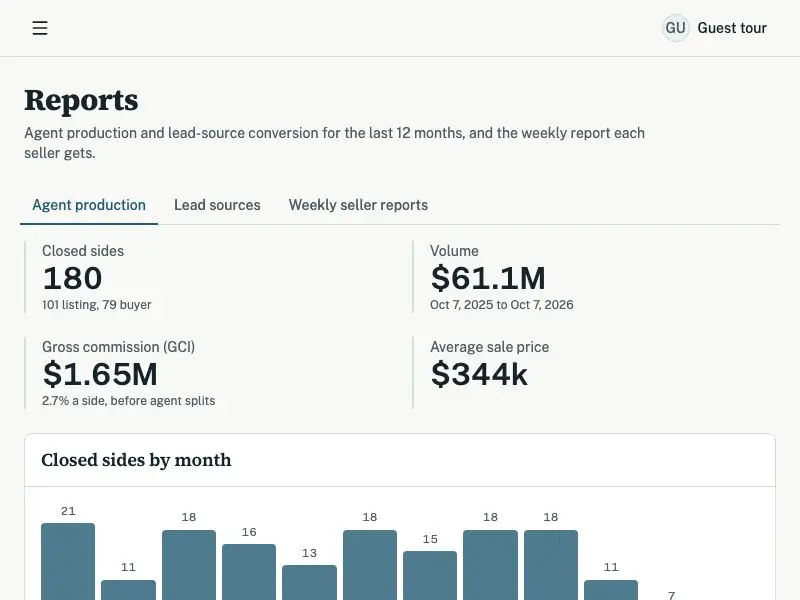The image size is (800, 600).
Task: Click the "Oct 7, 2025 to Oct 7, 2026" range
Action: point(502,305)
